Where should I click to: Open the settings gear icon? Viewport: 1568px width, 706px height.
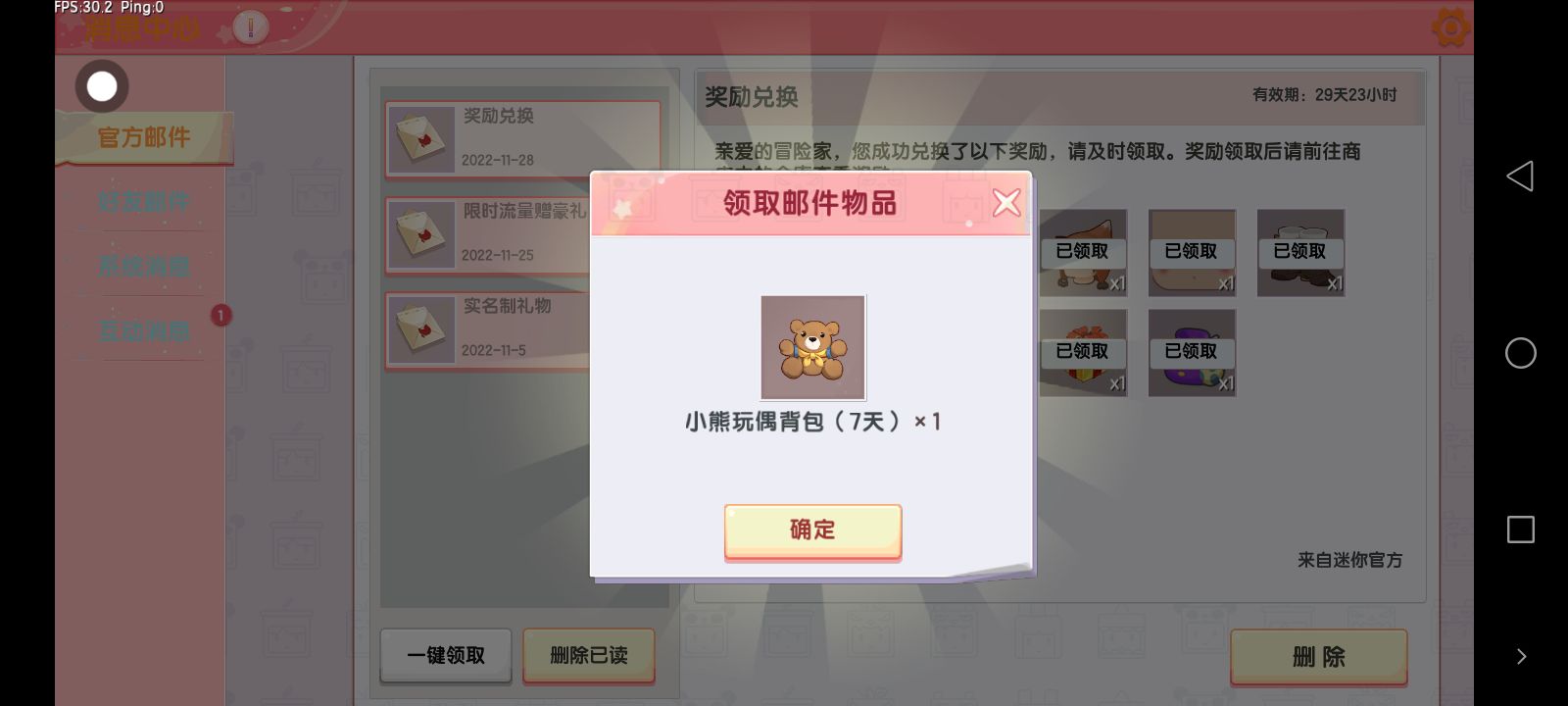1450,27
